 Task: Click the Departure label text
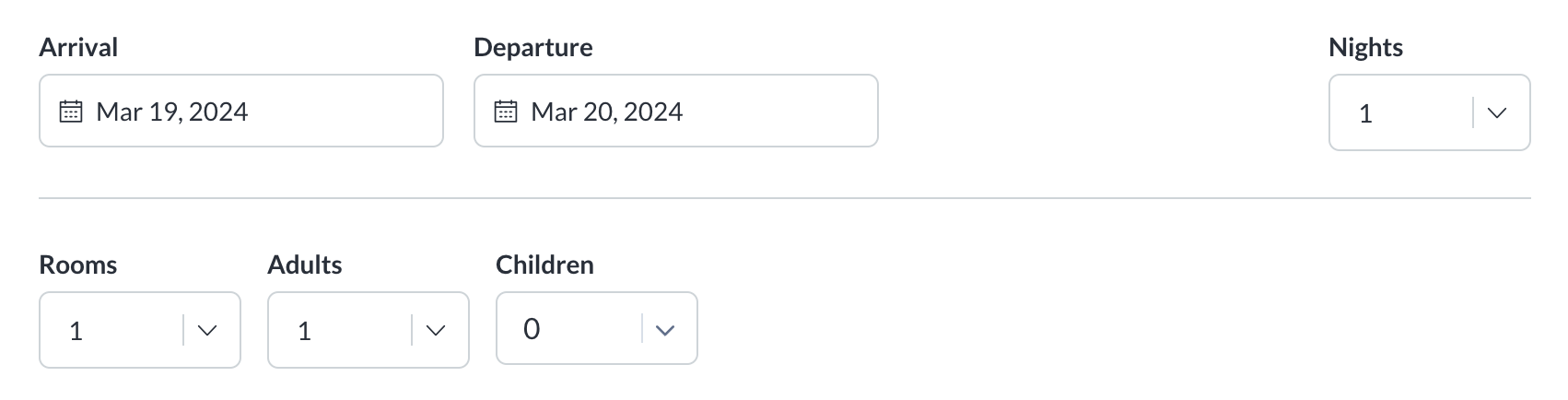tap(533, 47)
